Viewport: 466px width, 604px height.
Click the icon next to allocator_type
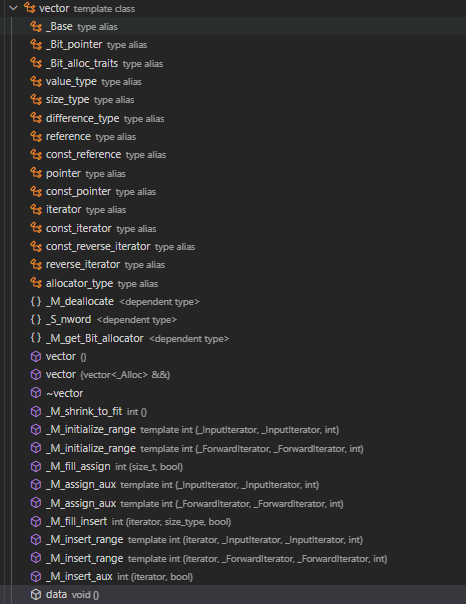pos(36,283)
